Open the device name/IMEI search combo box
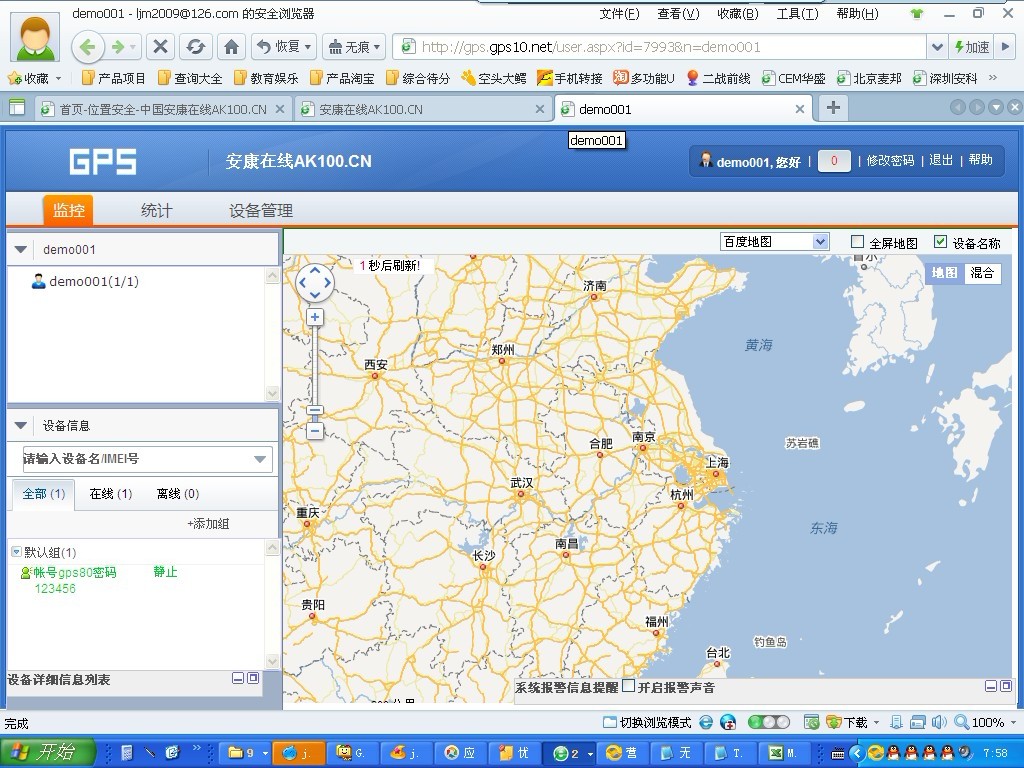 [148, 459]
